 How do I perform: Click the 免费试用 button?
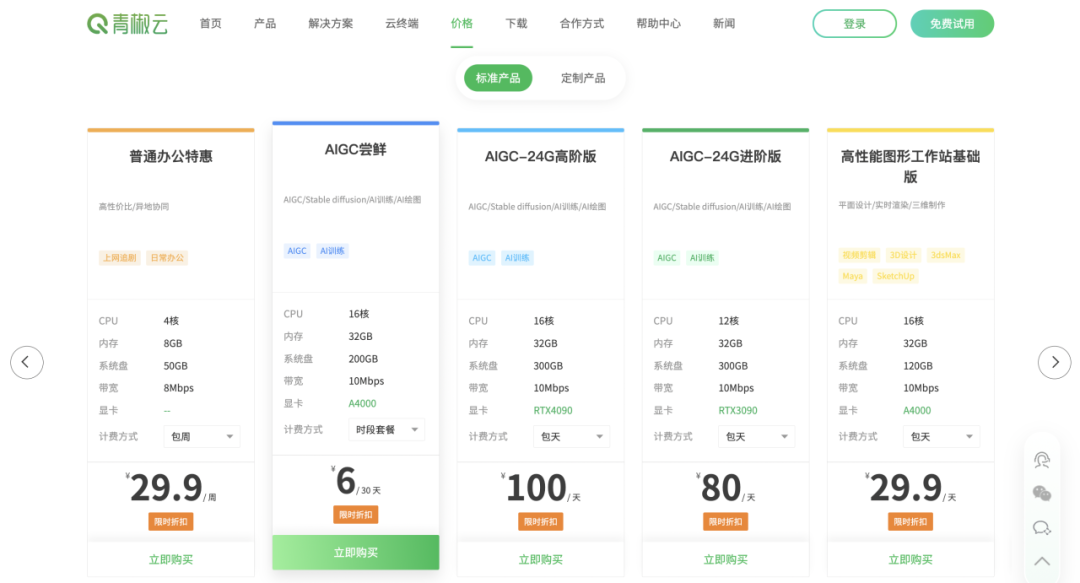[952, 23]
